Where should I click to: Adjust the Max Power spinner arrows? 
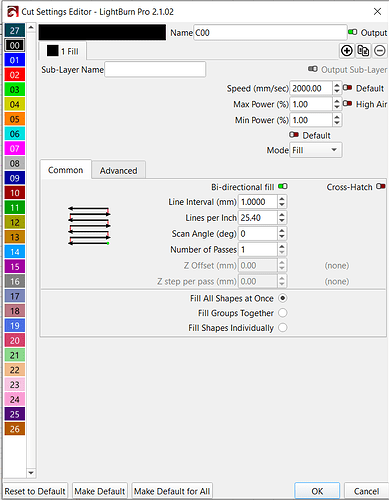coord(337,104)
